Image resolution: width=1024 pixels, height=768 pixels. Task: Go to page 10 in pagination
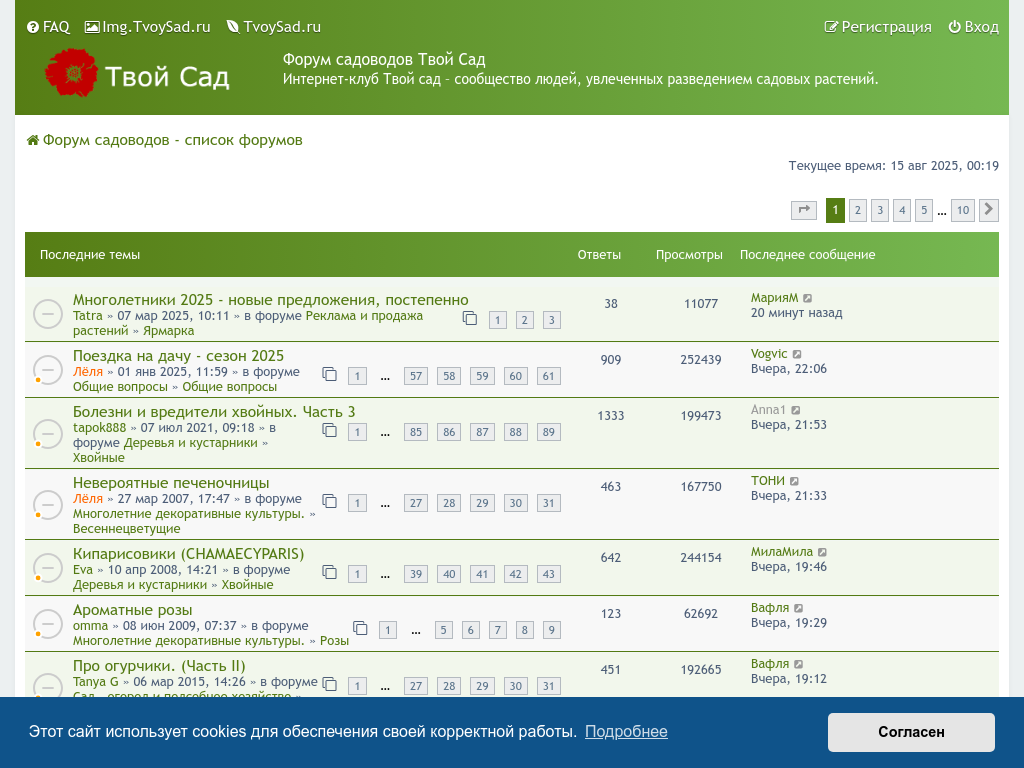[962, 210]
